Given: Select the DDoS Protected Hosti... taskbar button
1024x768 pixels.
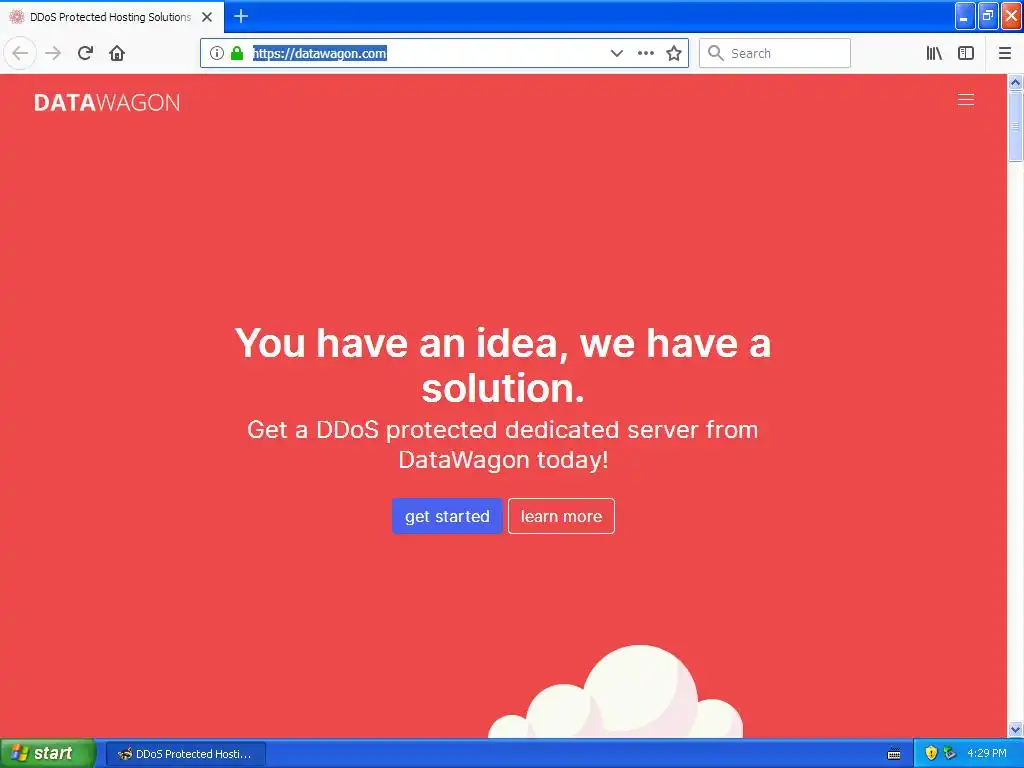Looking at the screenshot, I should tap(186, 754).
